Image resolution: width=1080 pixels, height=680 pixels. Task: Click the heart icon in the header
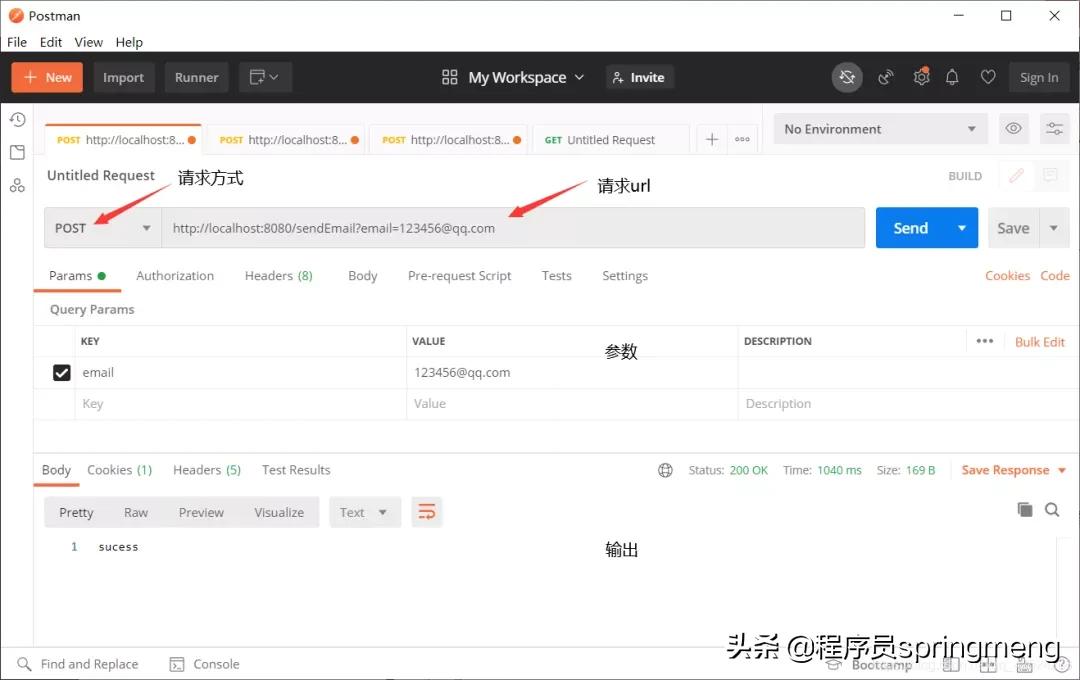[988, 77]
